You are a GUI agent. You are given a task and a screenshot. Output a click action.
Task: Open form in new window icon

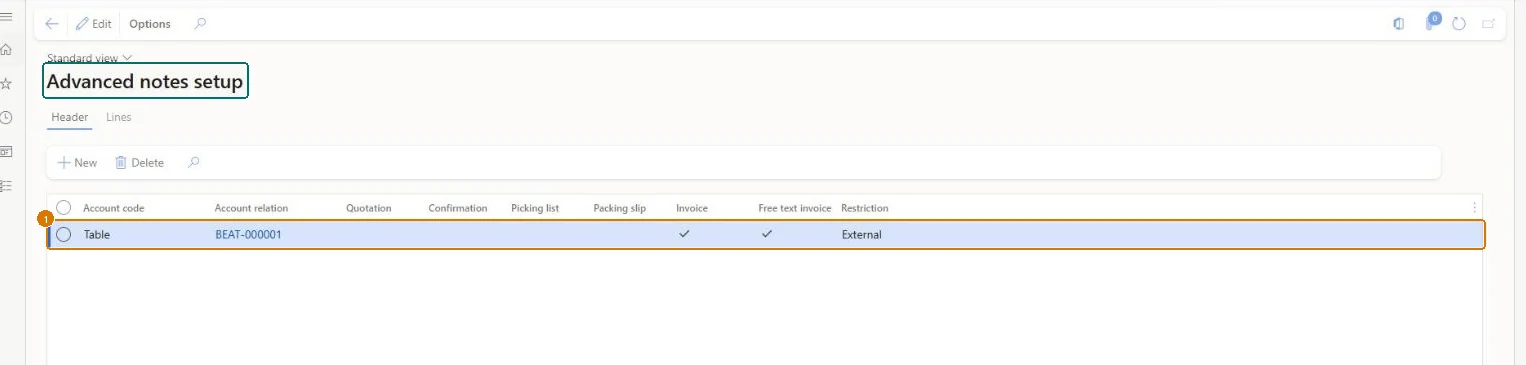[1488, 24]
